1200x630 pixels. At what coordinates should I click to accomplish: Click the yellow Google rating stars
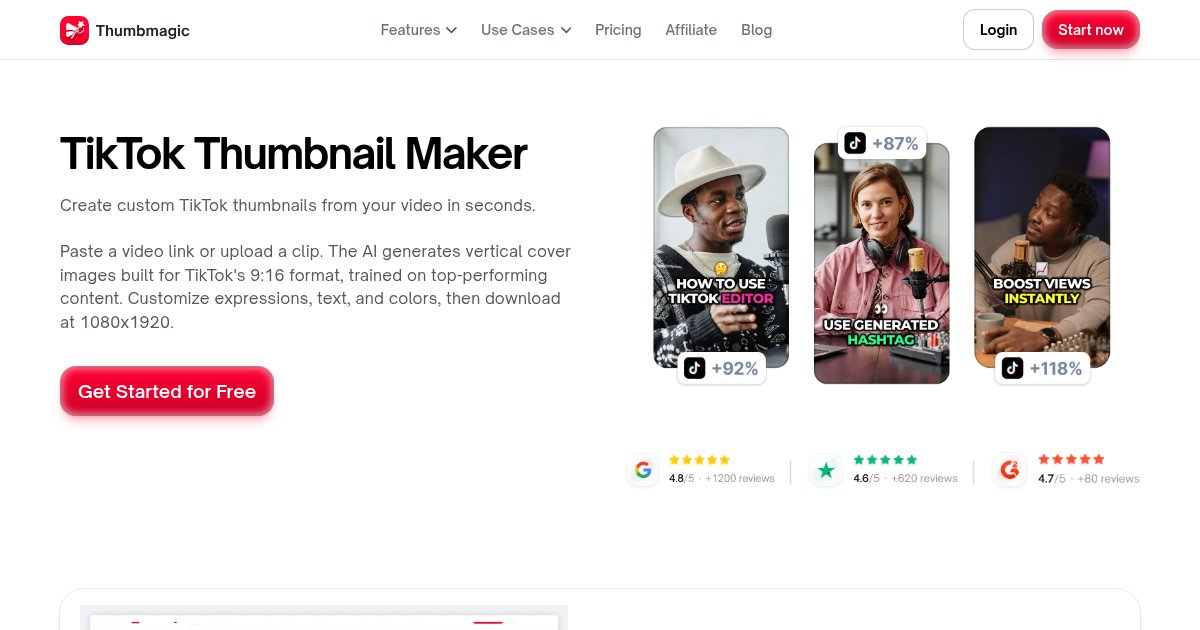(699, 460)
